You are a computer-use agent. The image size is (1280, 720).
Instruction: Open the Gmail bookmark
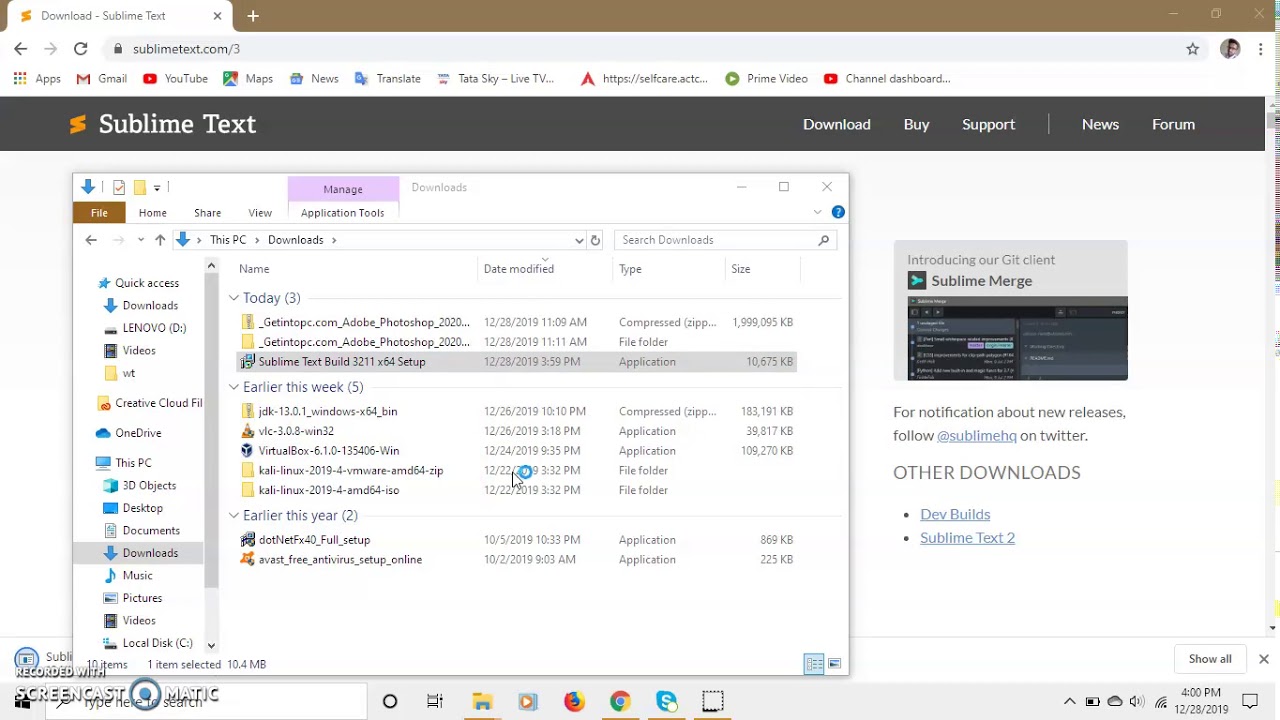(101, 79)
